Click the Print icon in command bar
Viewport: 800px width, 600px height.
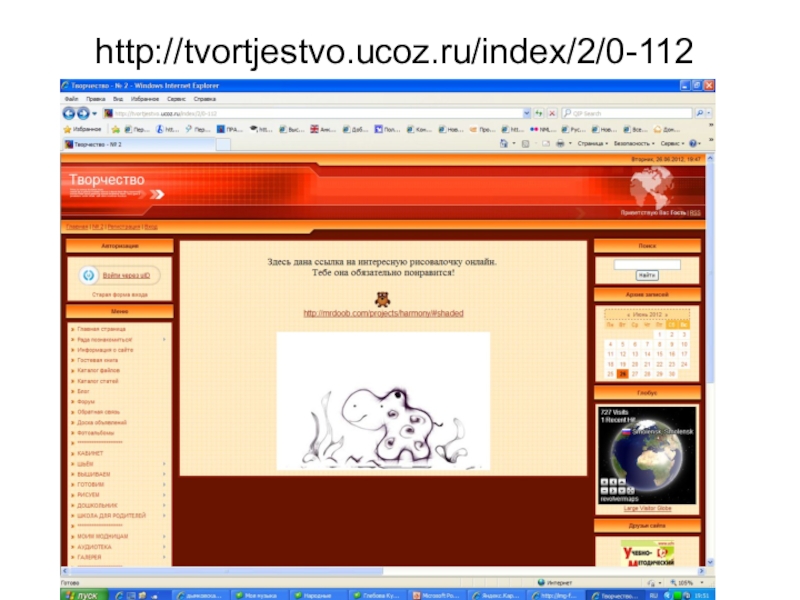tap(560, 144)
